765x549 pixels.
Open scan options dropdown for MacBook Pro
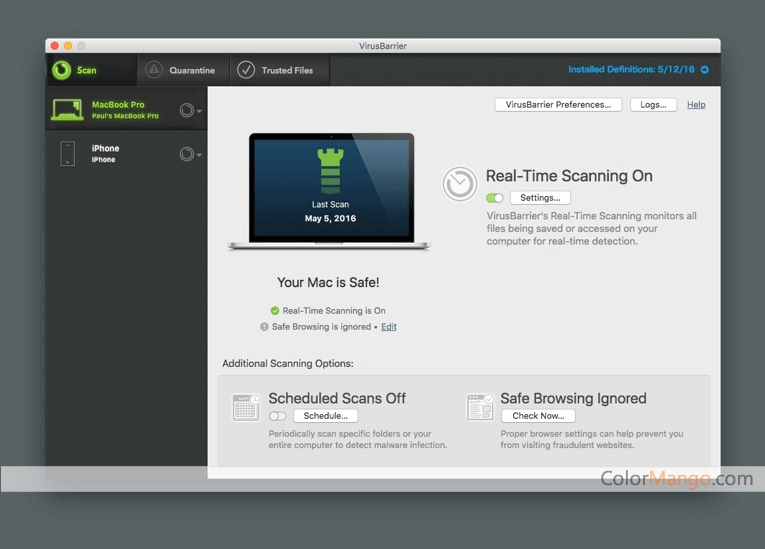point(189,111)
